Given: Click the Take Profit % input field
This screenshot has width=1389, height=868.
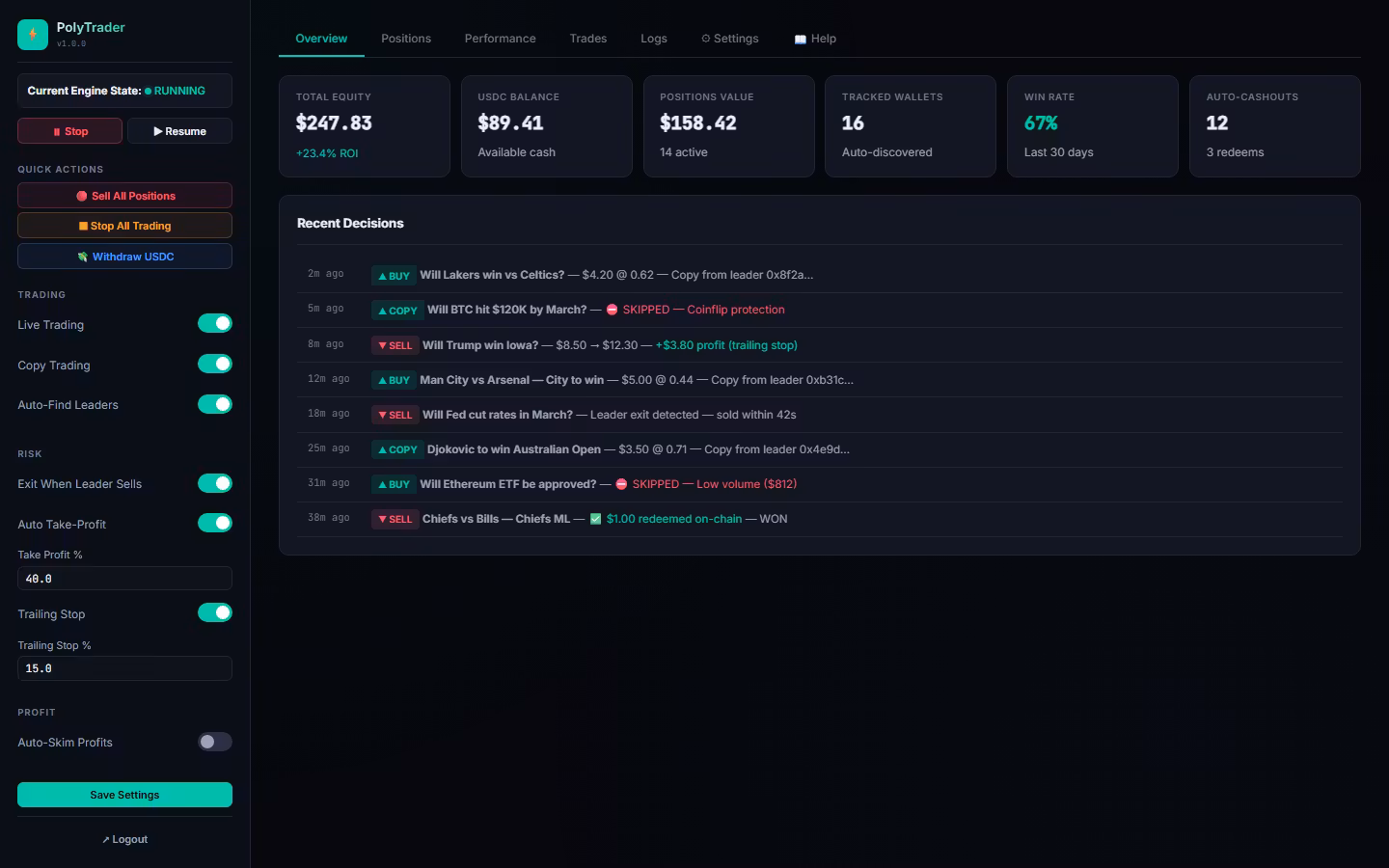Looking at the screenshot, I should (124, 579).
